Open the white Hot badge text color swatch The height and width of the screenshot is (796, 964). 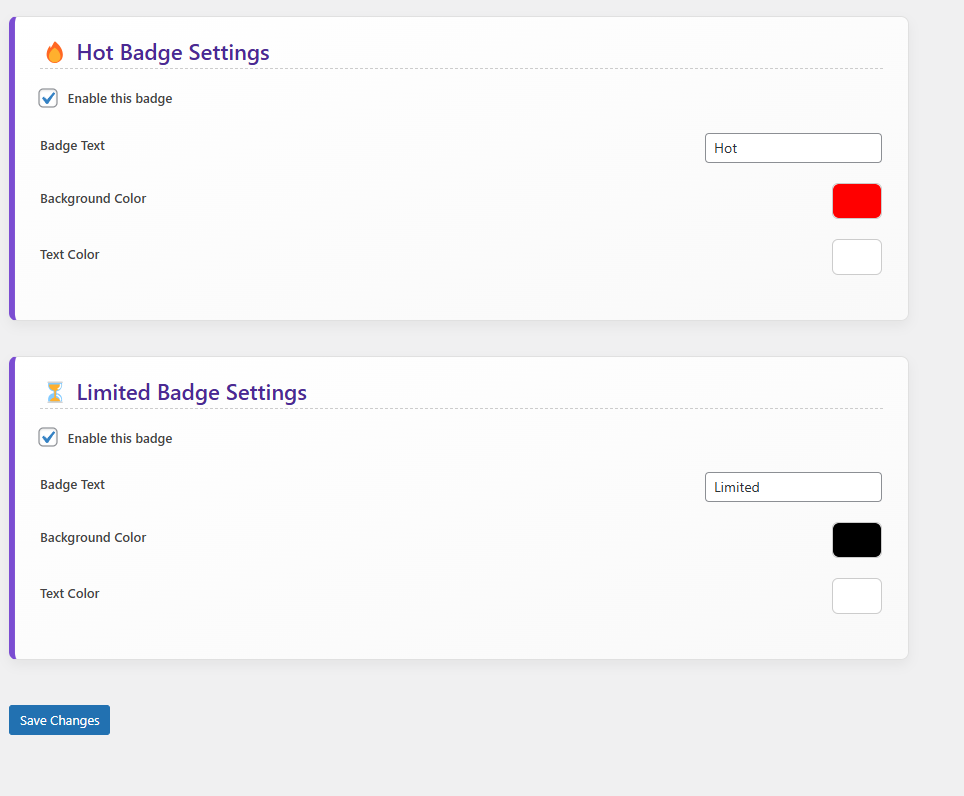(856, 257)
